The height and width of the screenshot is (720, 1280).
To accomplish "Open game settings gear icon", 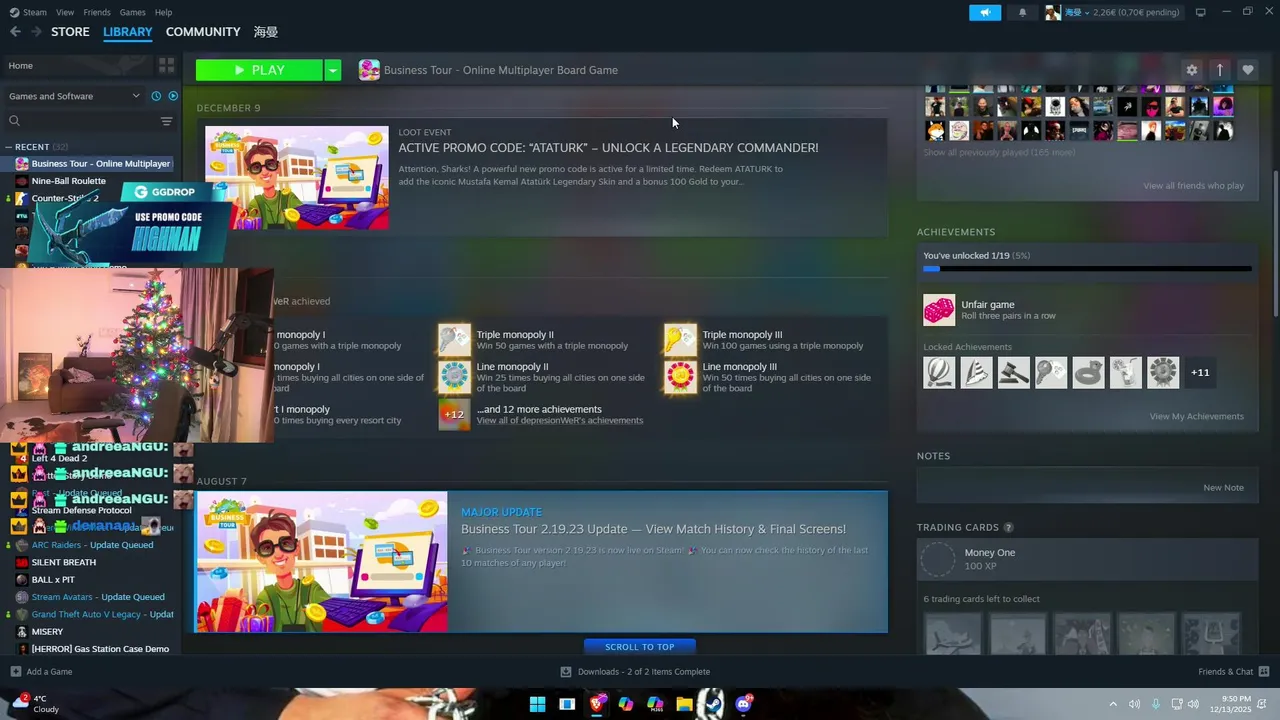I will pos(1191,70).
